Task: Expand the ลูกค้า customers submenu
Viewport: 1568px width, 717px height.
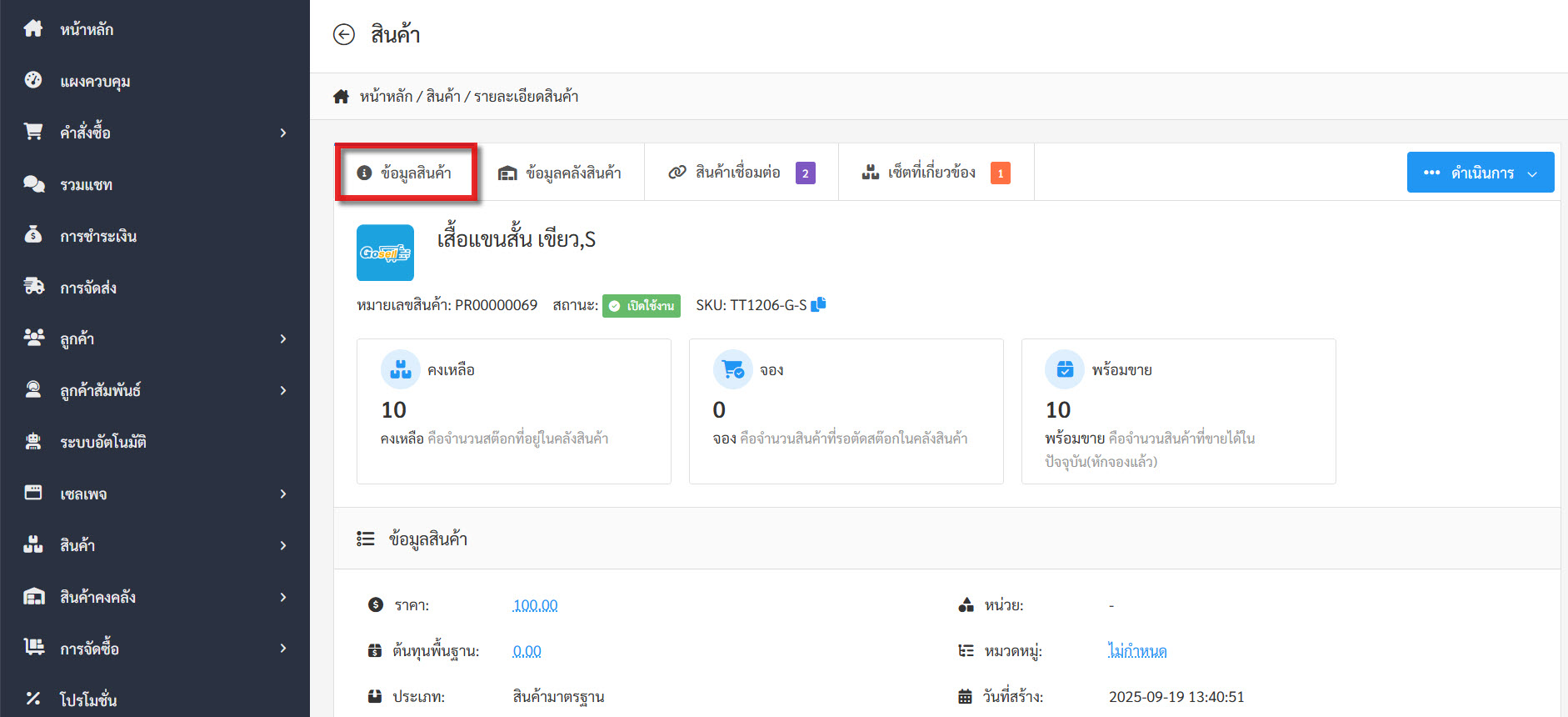Action: pyautogui.click(x=282, y=338)
